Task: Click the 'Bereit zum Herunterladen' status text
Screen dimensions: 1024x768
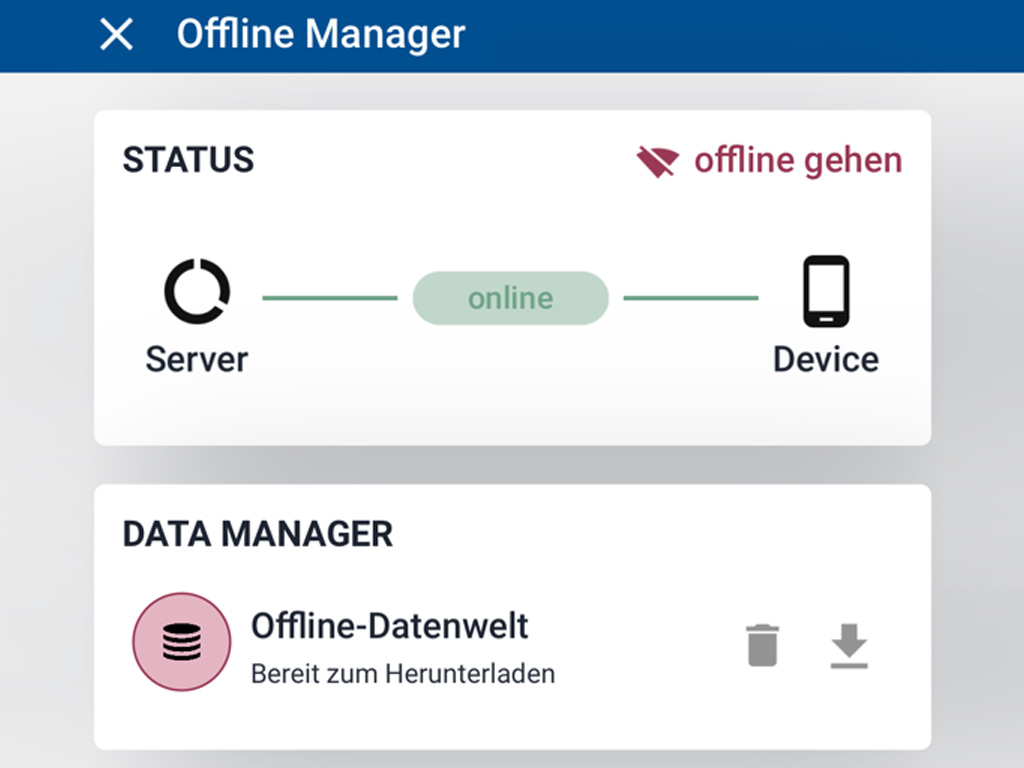Action: pyautogui.click(x=402, y=673)
